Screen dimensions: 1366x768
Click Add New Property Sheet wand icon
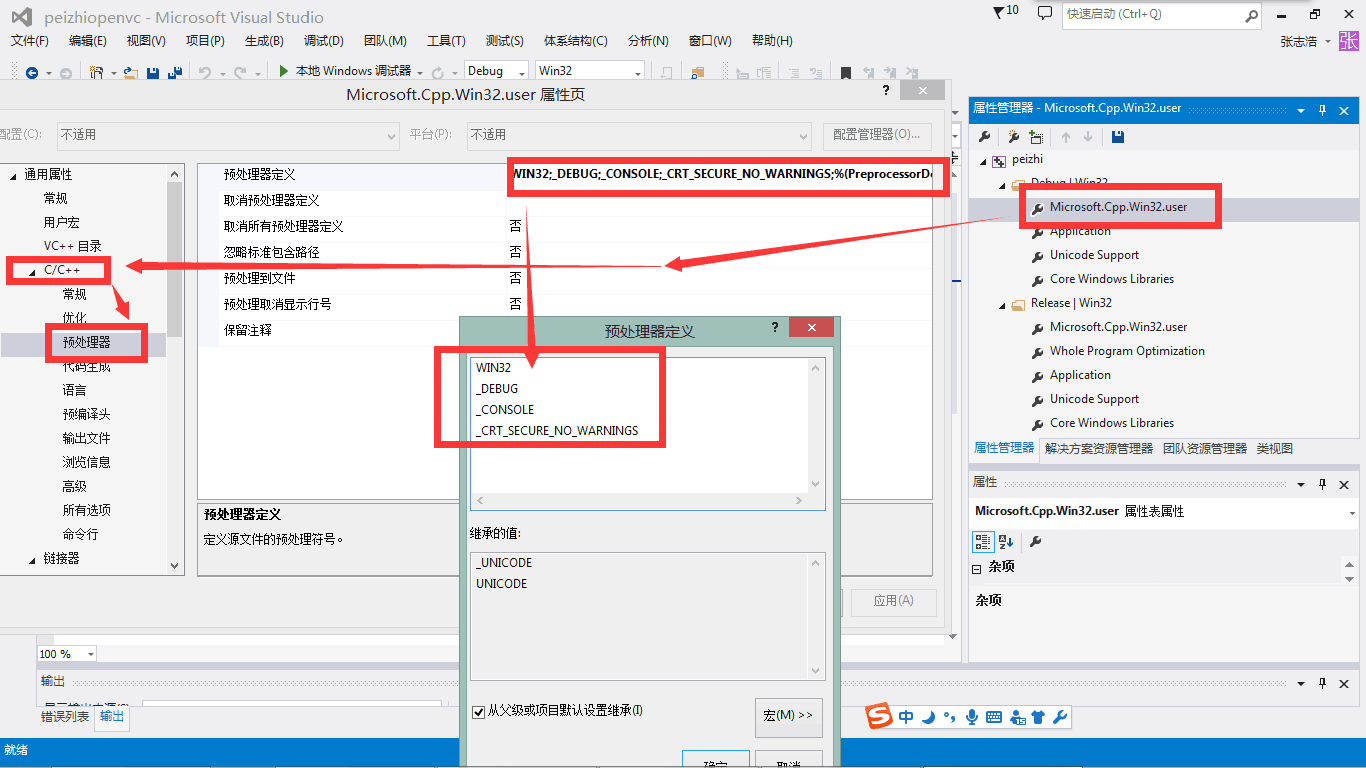pos(1013,136)
